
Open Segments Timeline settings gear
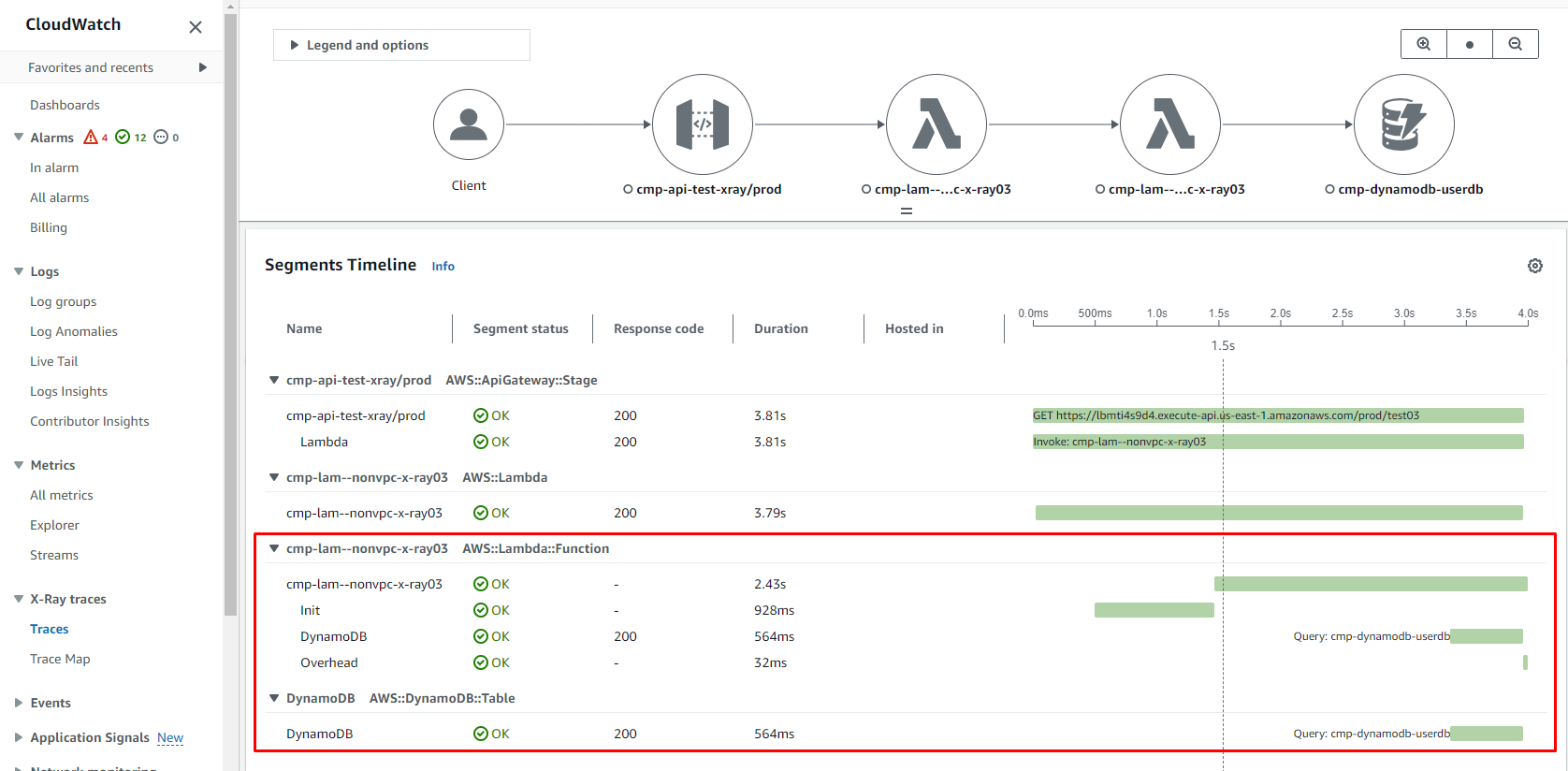click(1534, 266)
